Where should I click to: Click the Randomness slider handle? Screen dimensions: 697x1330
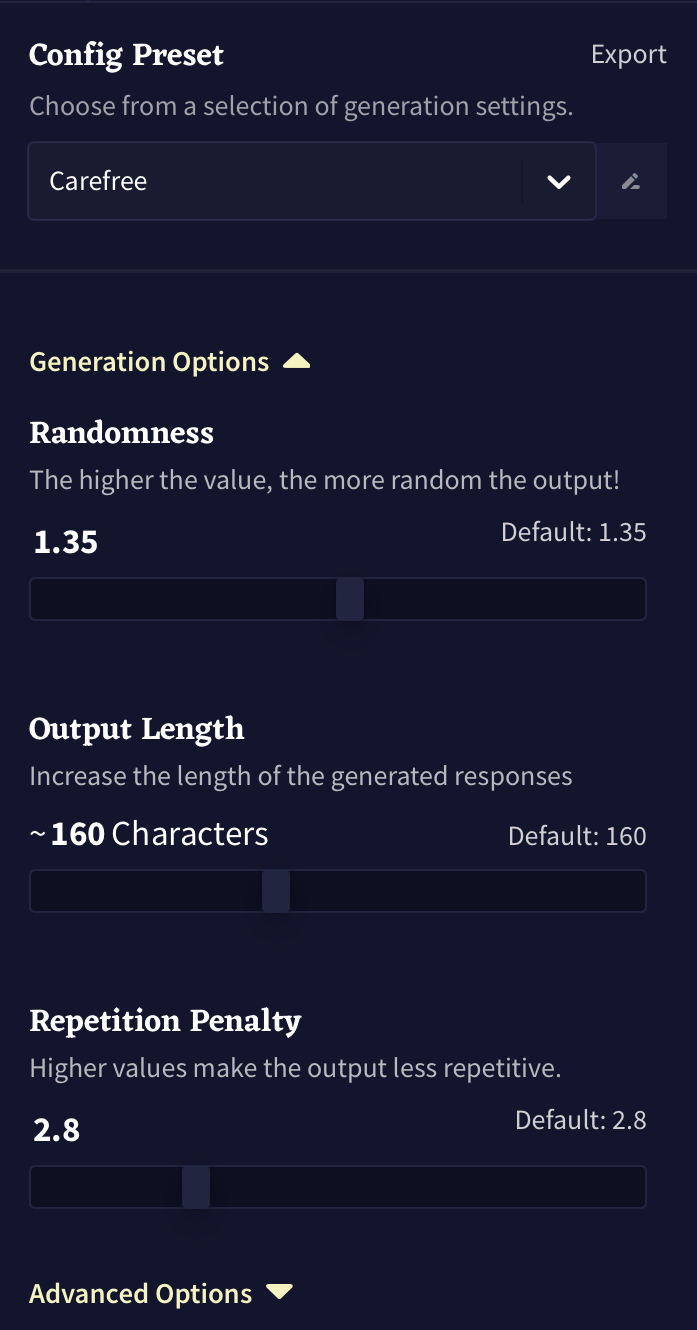tap(350, 599)
